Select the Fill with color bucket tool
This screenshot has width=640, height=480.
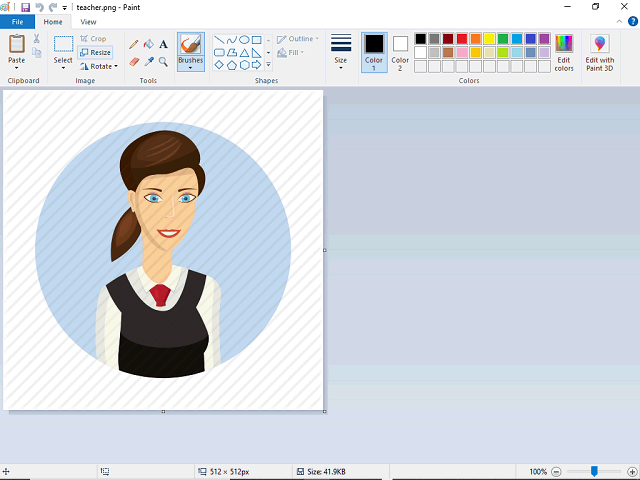(149, 44)
